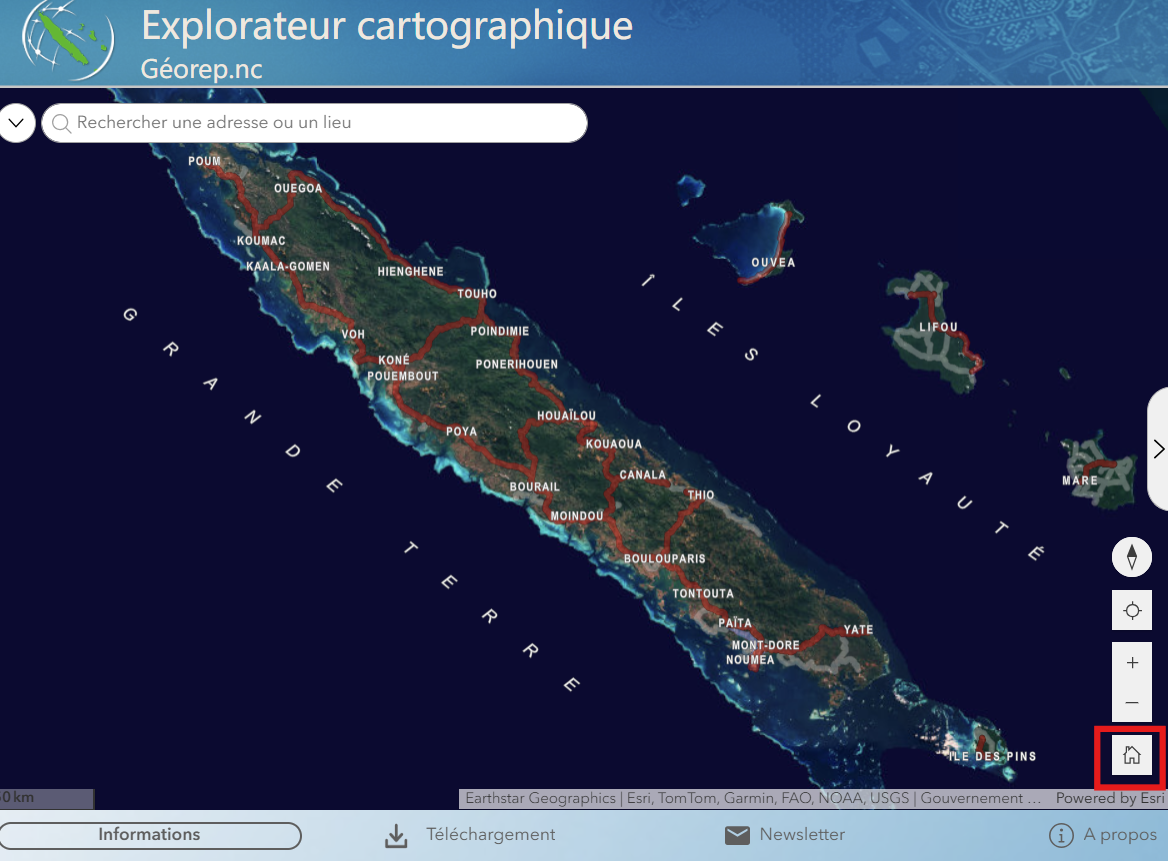The height and width of the screenshot is (861, 1168).
Task: Click the map scale bar
Action: (46, 798)
